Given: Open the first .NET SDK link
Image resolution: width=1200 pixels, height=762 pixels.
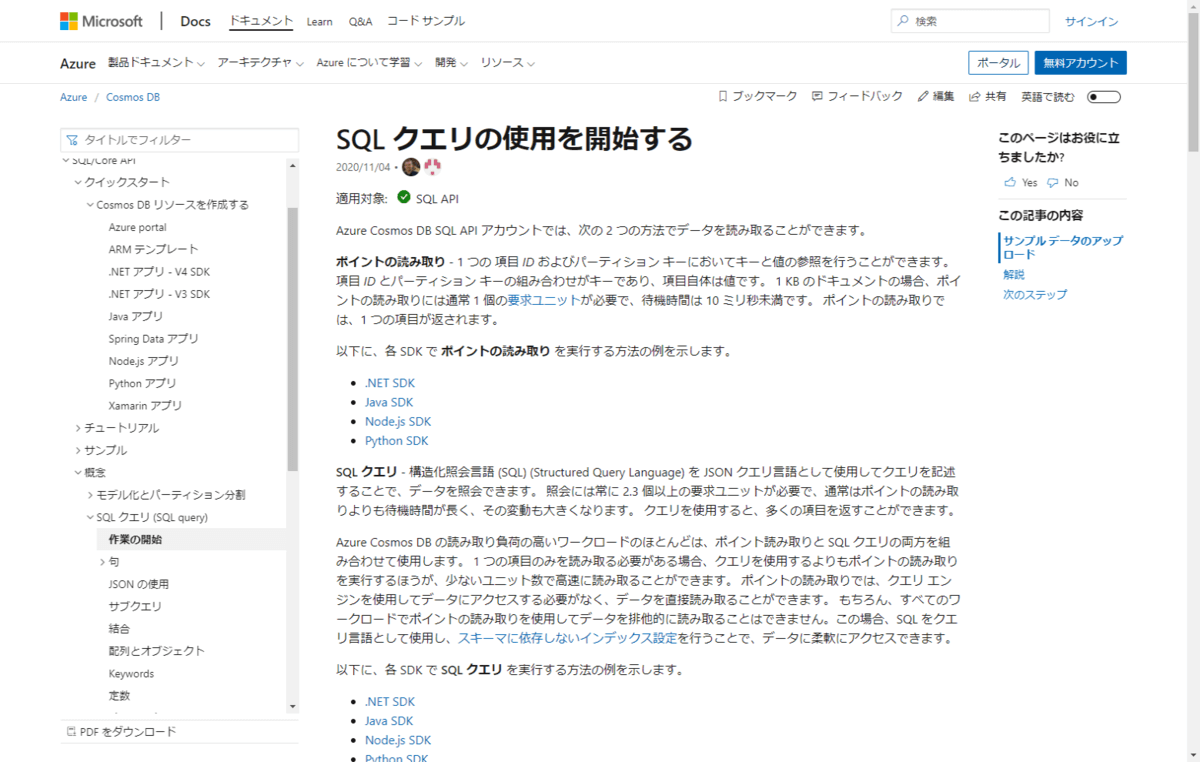Looking at the screenshot, I should click(x=390, y=383).
